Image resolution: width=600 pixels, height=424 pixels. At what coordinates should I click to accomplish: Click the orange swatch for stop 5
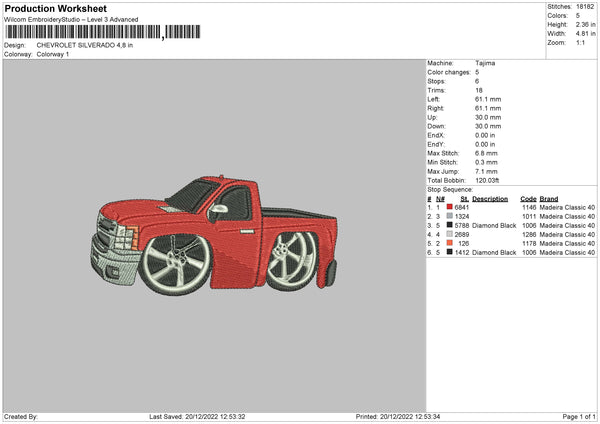tap(450, 244)
